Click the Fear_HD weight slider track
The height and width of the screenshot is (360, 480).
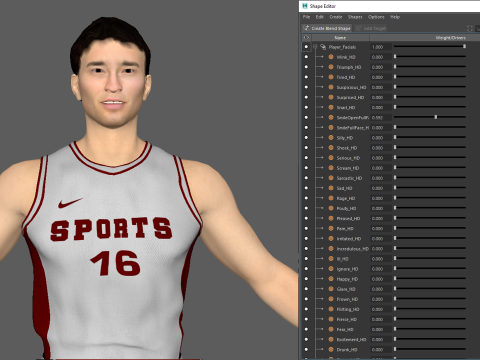(x=429, y=329)
